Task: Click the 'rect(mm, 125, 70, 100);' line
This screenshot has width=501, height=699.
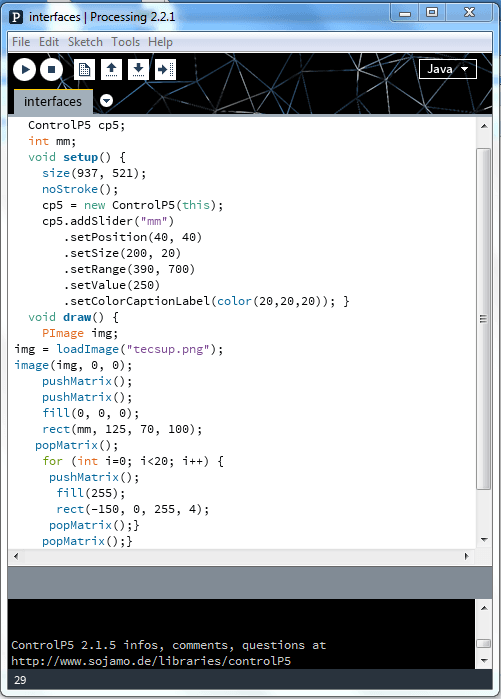Action: (x=122, y=429)
